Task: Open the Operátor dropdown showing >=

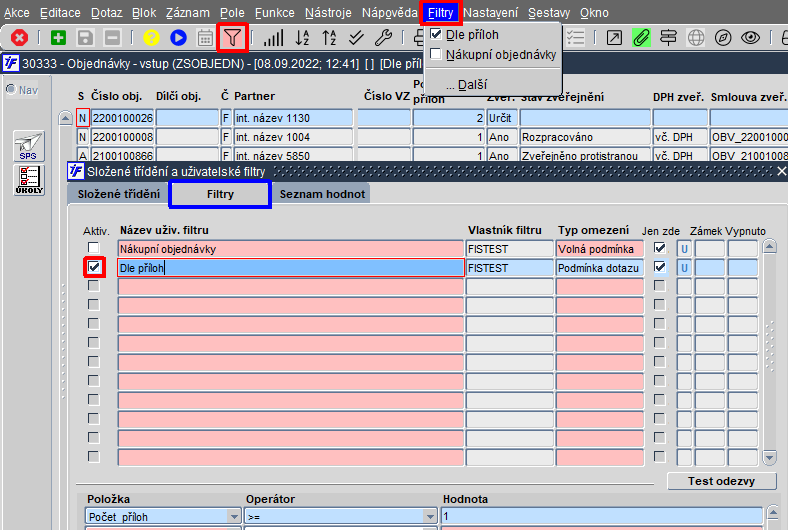Action: 432,516
